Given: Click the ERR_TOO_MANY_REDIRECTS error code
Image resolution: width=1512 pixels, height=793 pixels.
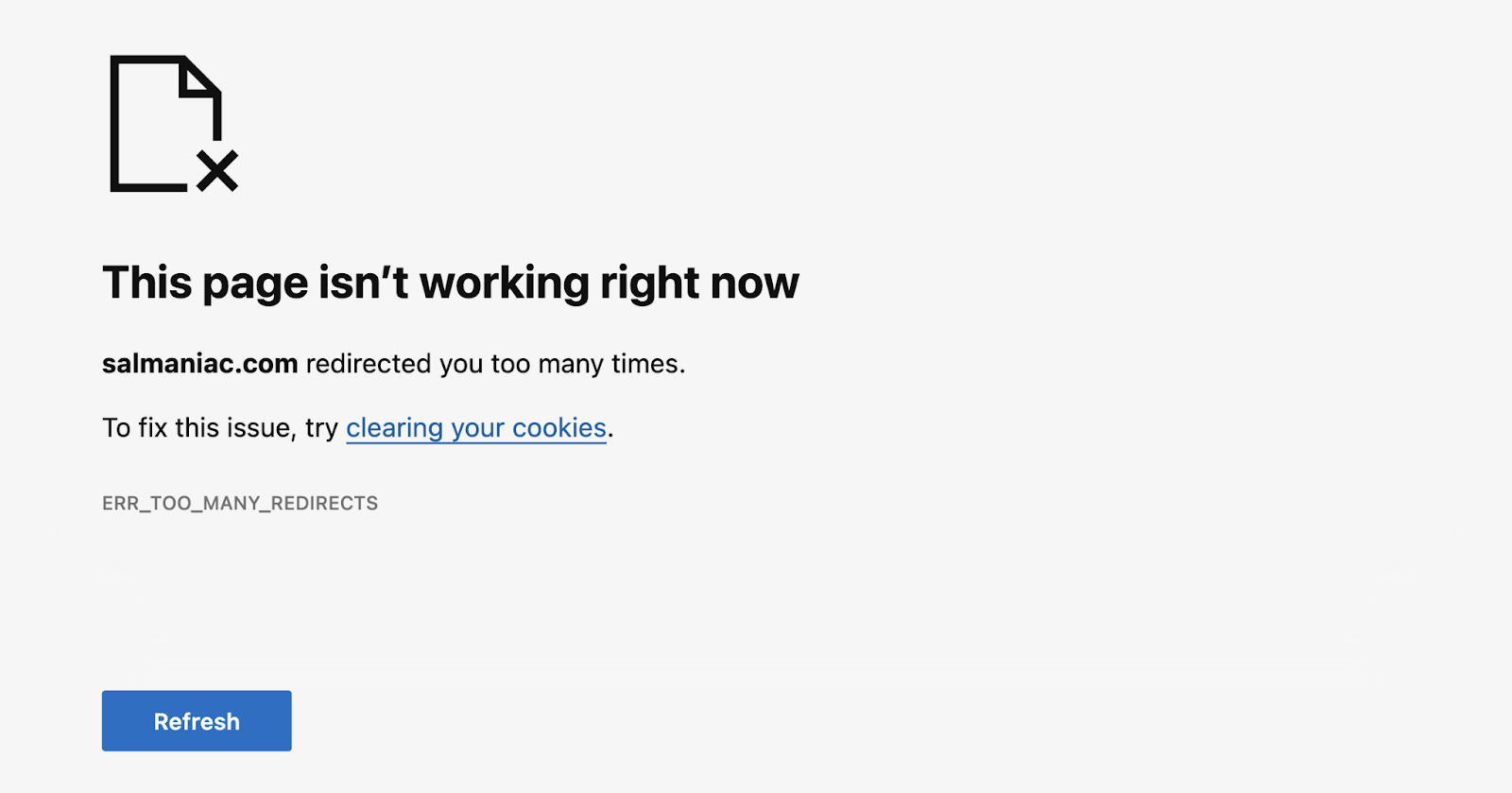Looking at the screenshot, I should point(240,504).
